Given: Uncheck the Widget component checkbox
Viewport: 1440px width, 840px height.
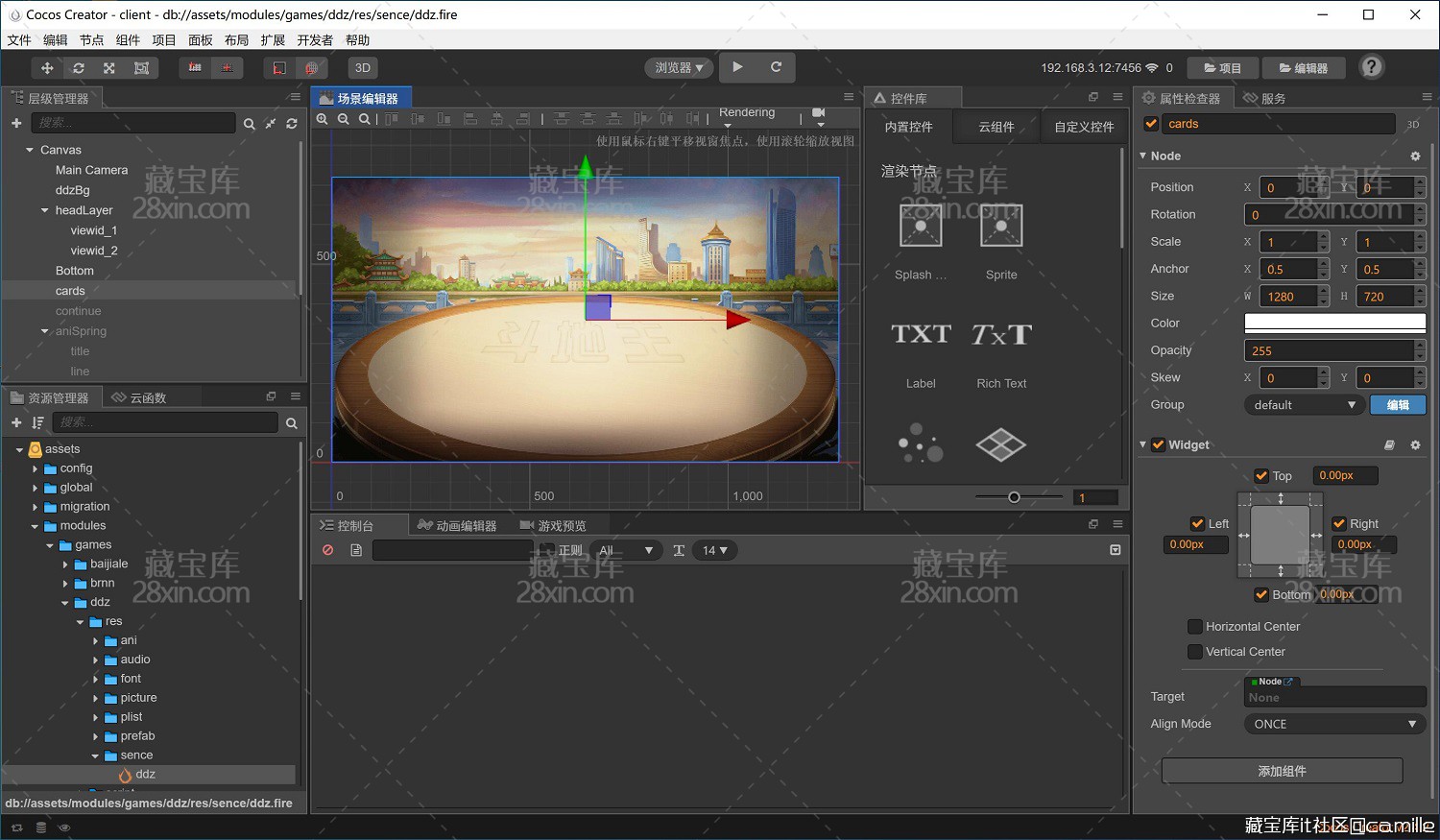Looking at the screenshot, I should tap(1158, 444).
